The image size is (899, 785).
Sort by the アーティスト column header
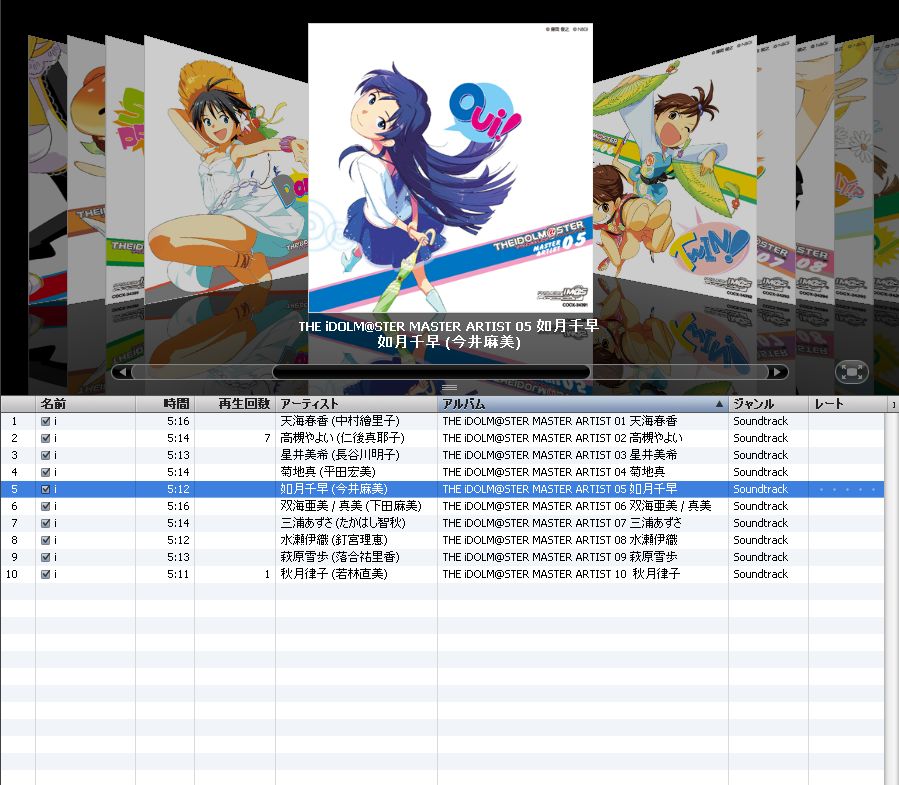click(x=356, y=404)
